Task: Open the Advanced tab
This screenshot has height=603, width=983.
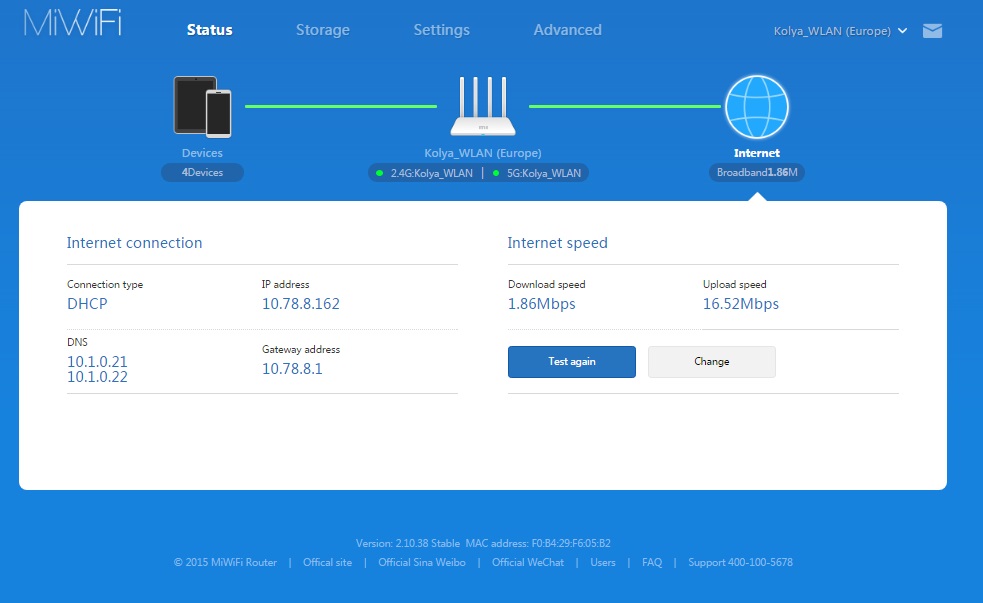Action: point(567,30)
